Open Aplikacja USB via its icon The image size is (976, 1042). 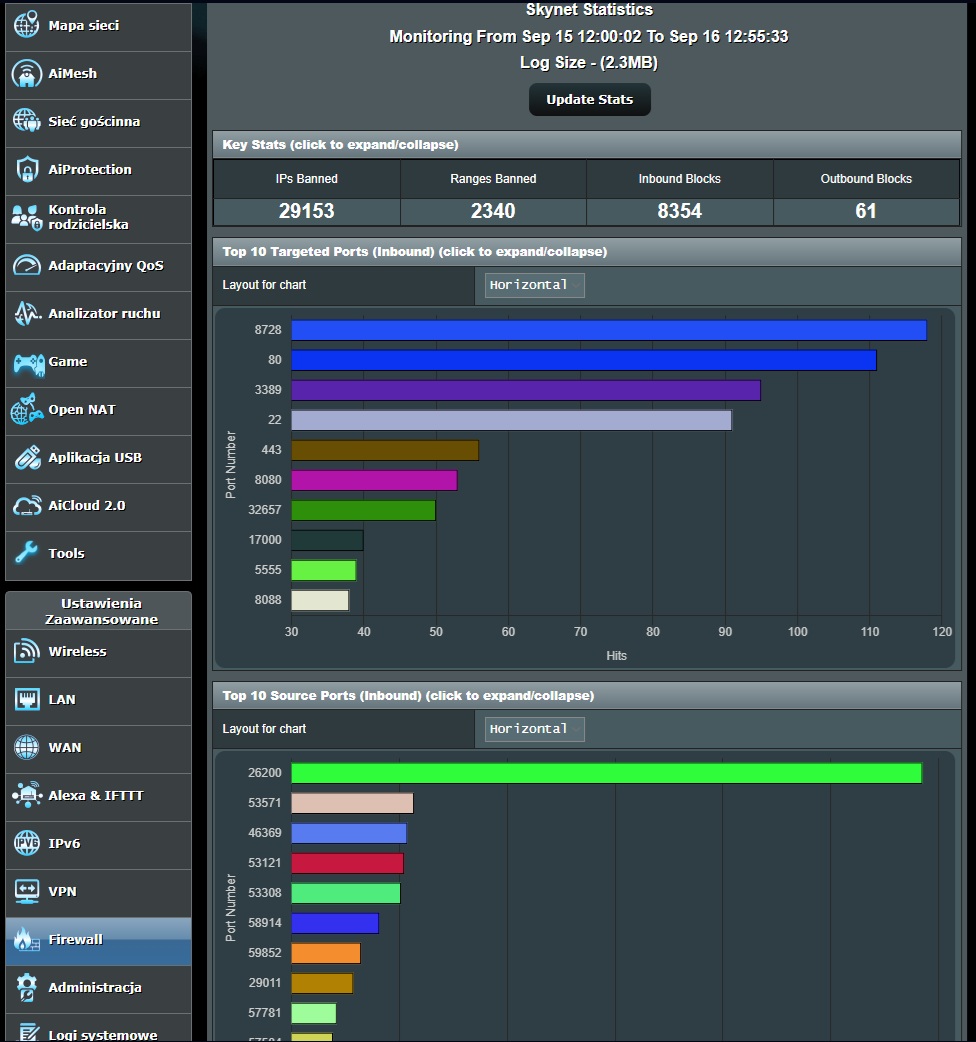click(x=27, y=458)
